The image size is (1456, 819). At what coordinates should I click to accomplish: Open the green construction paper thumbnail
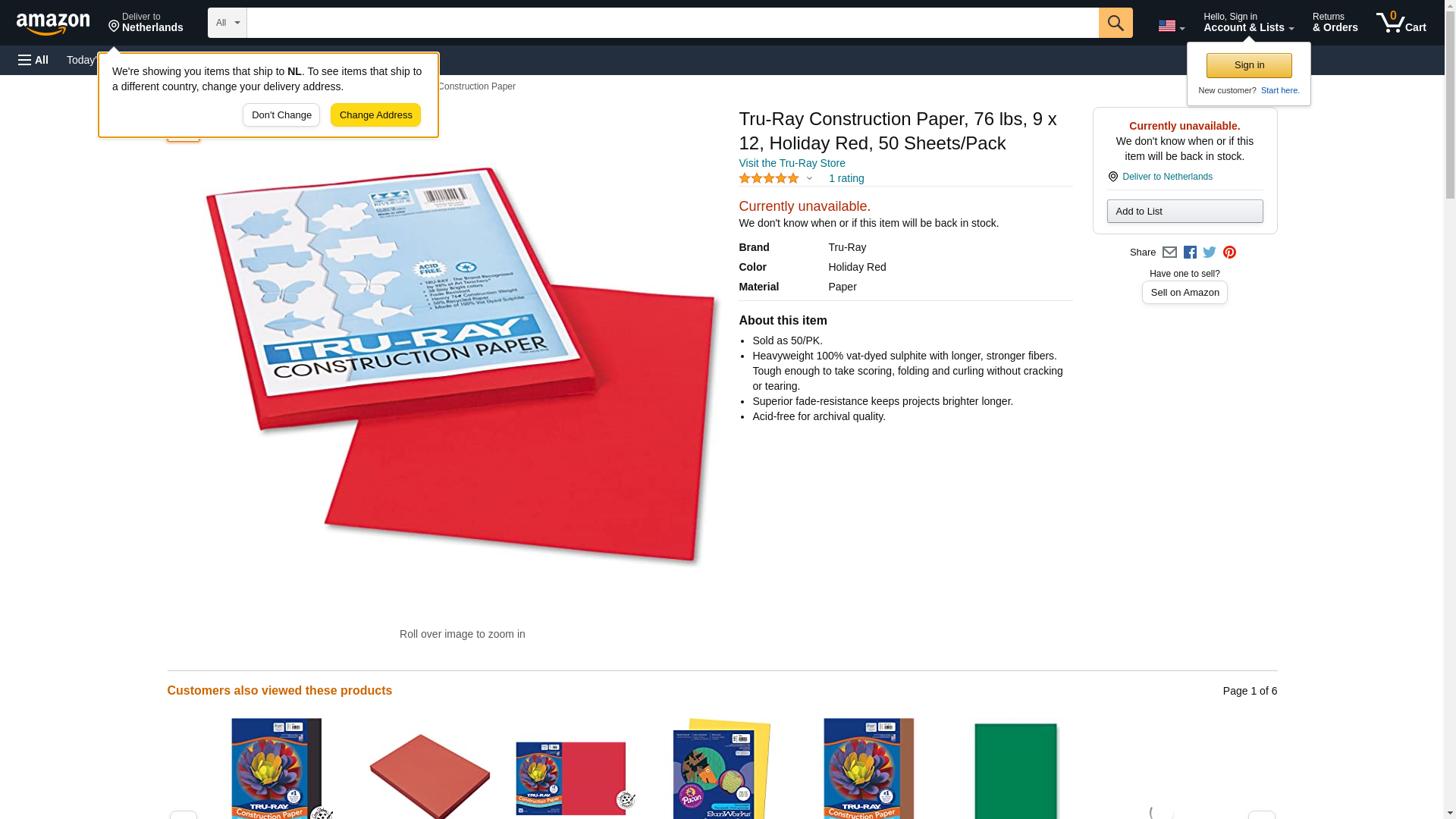[x=1015, y=769]
